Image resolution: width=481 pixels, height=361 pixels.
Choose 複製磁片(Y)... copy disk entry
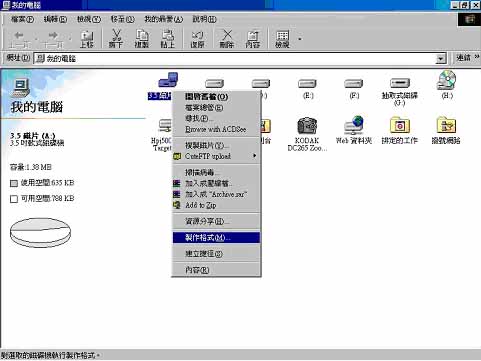click(216, 145)
